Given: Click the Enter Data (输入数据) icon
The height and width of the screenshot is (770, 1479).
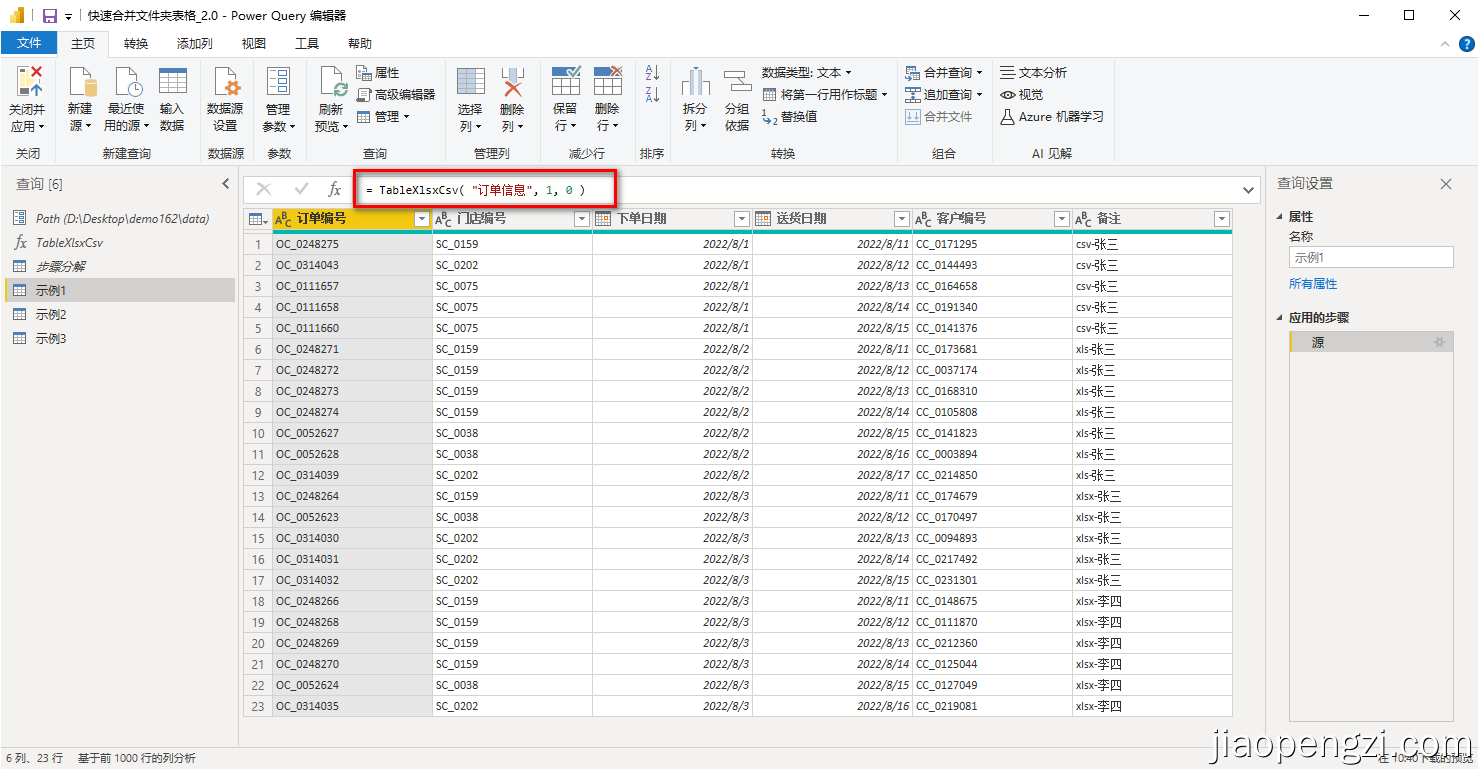Looking at the screenshot, I should [172, 80].
